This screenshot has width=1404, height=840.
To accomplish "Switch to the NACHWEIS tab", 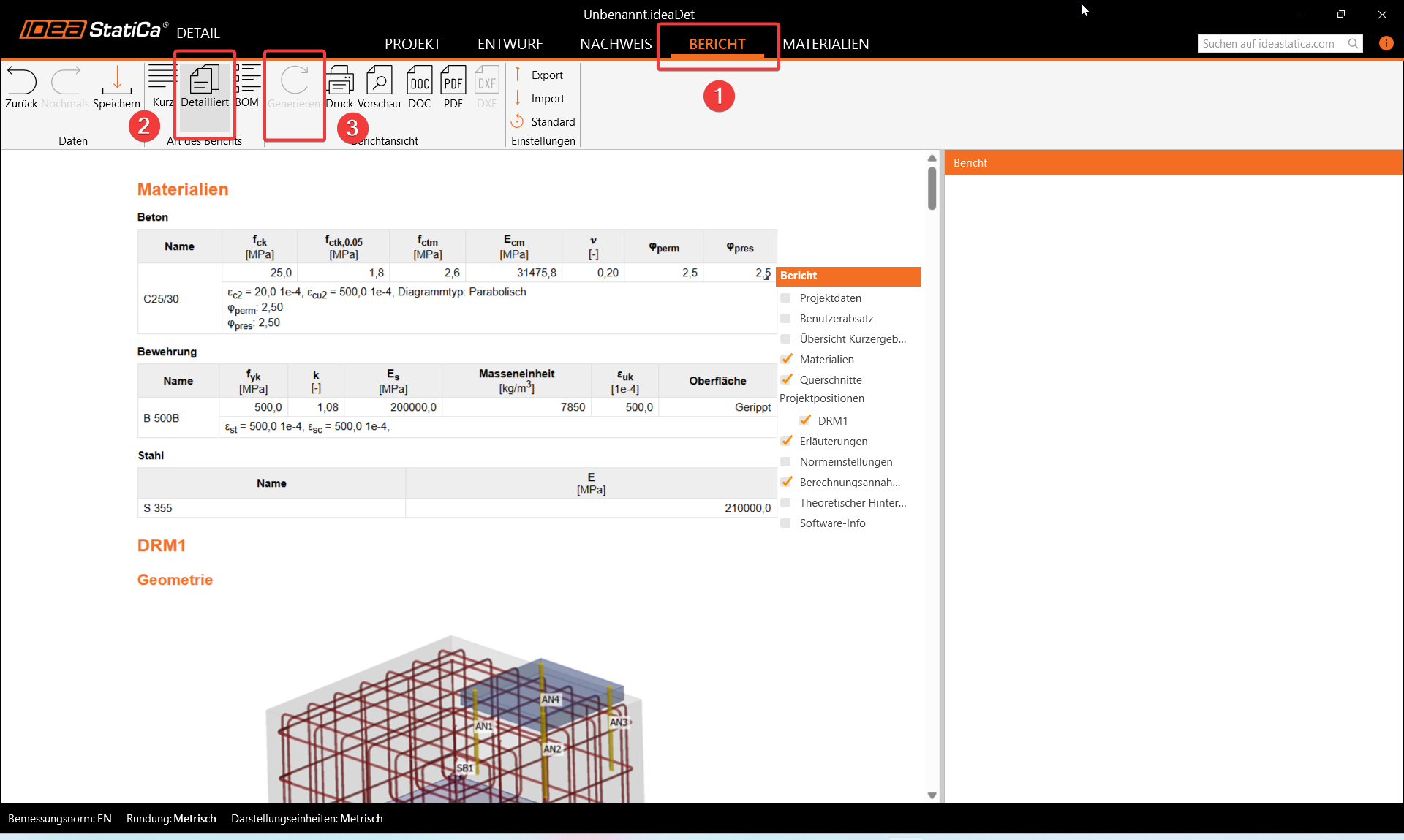I will 616,44.
